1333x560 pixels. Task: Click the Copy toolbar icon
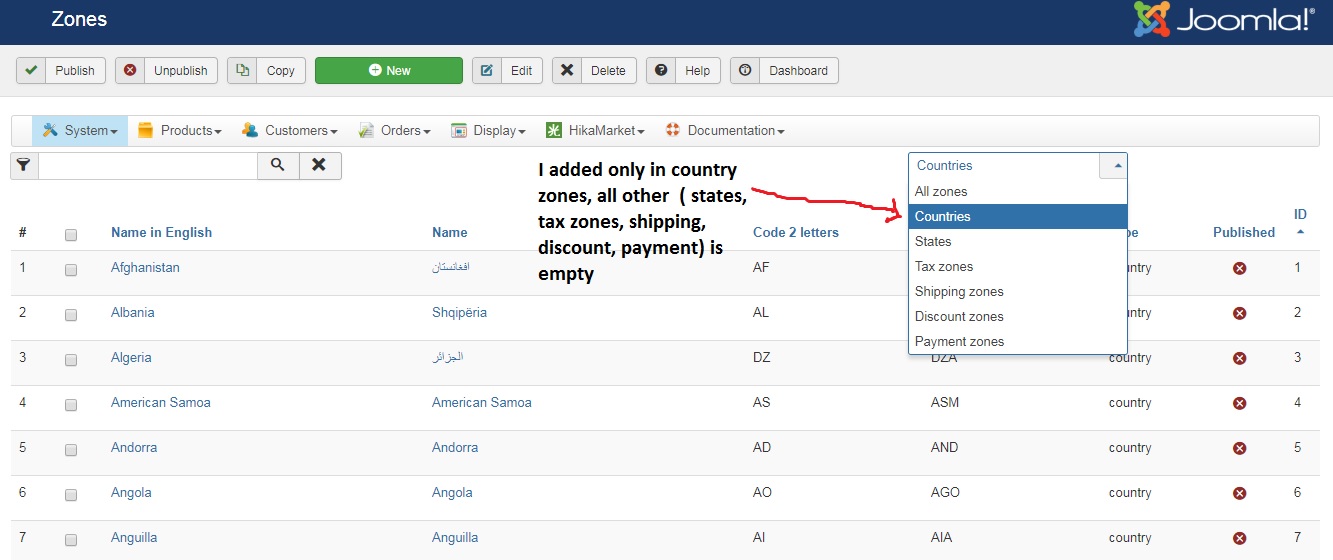coord(242,70)
